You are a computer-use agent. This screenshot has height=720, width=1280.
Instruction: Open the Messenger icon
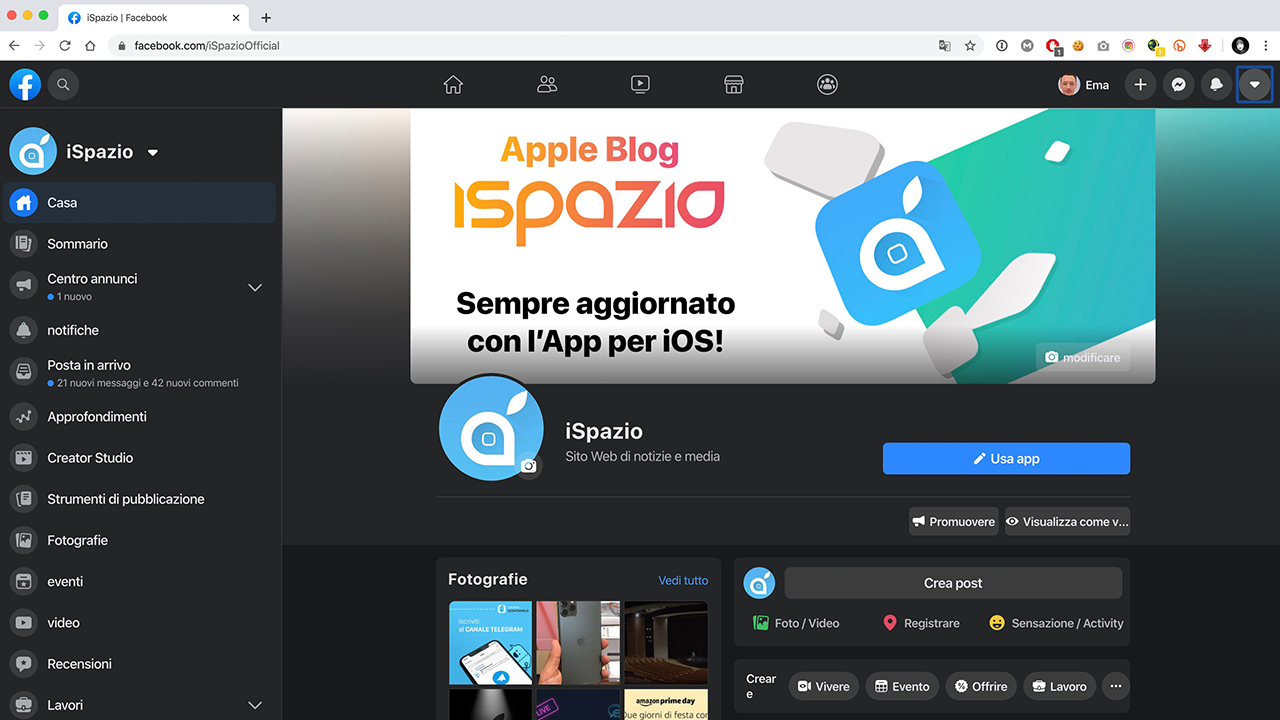[x=1179, y=85]
